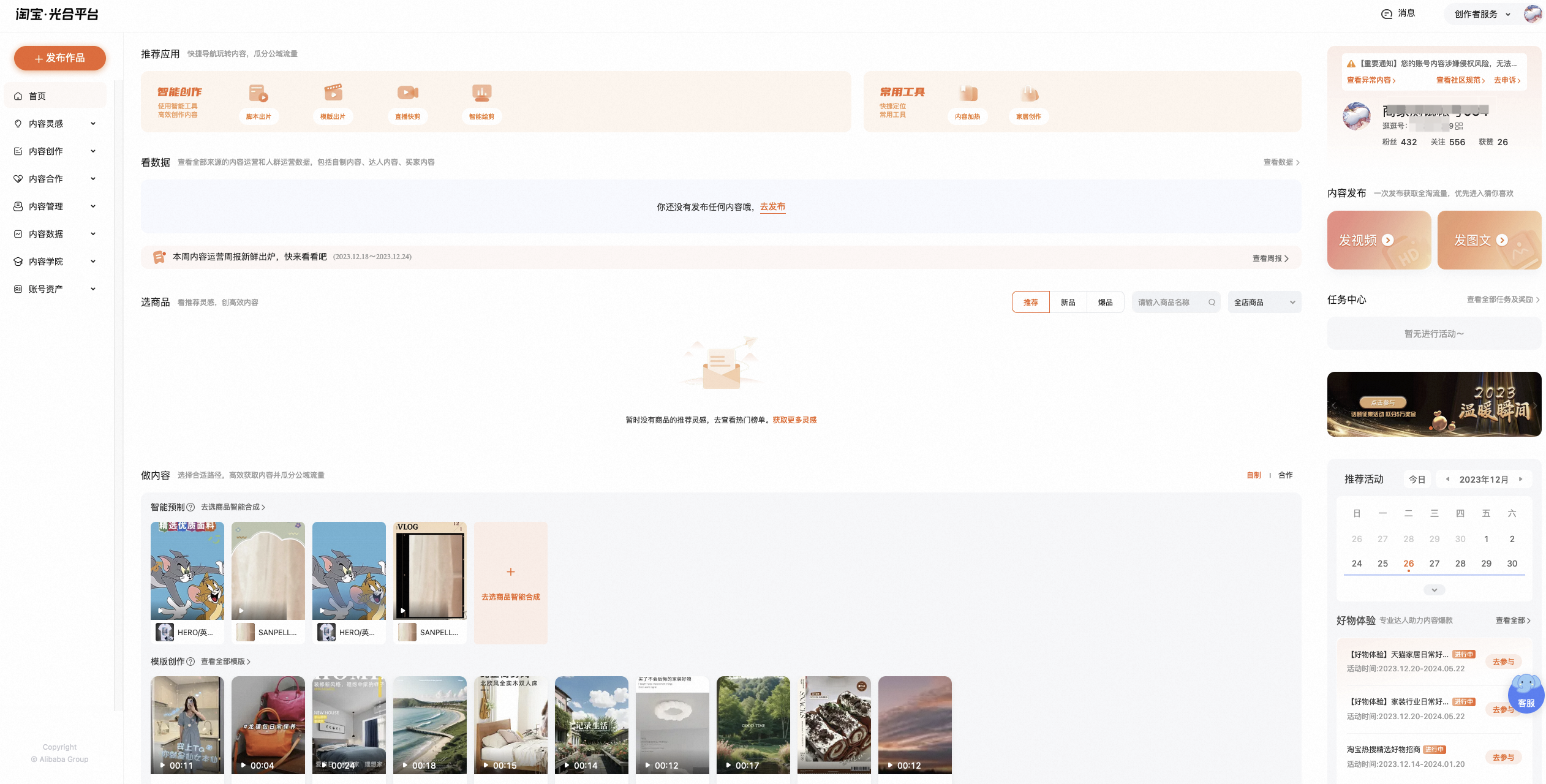
Task: Open the 创作者服务 dropdown menu
Action: [x=1482, y=14]
